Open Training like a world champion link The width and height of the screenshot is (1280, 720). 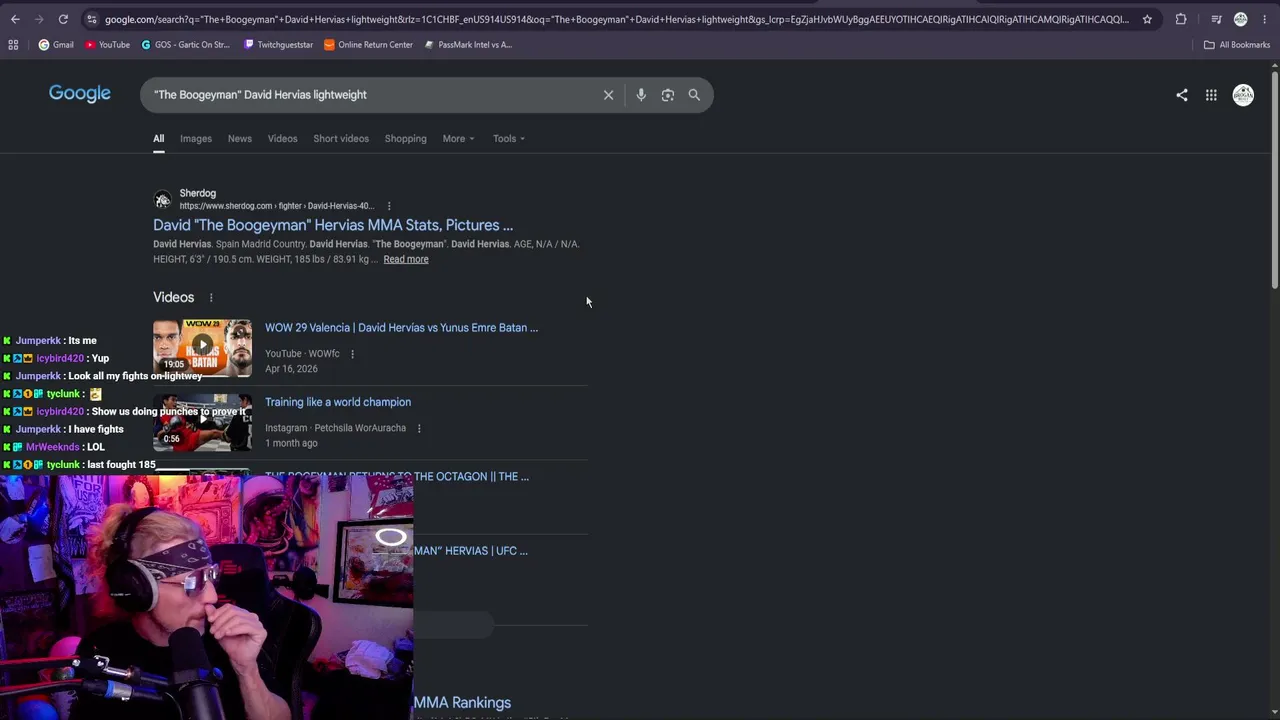[338, 402]
